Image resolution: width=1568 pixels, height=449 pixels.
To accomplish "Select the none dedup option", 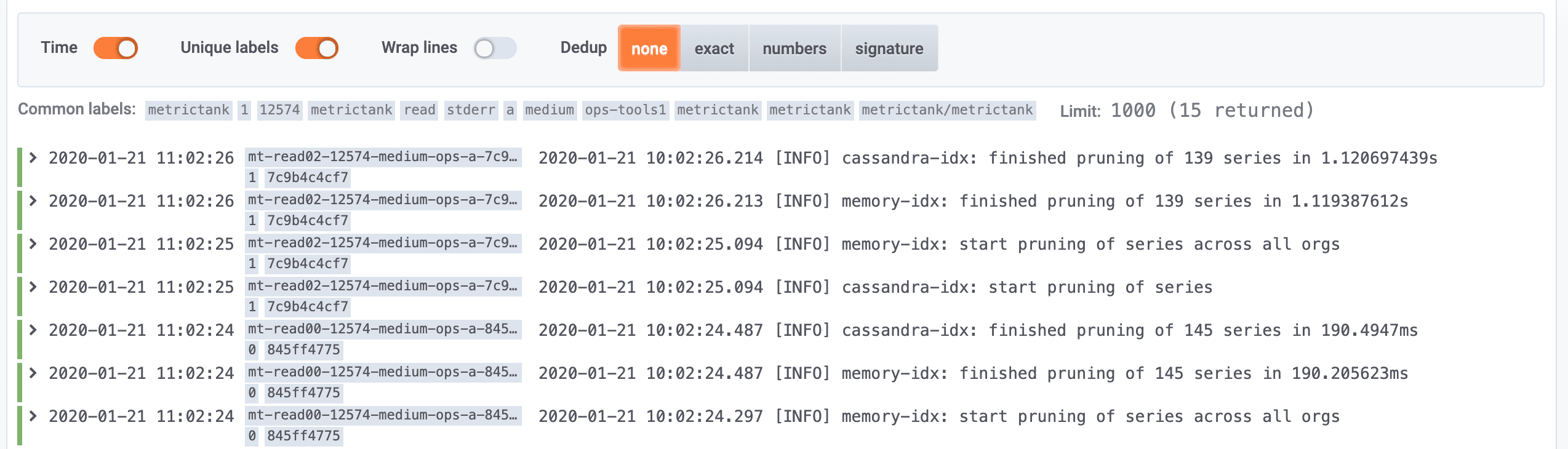I will click(x=649, y=49).
